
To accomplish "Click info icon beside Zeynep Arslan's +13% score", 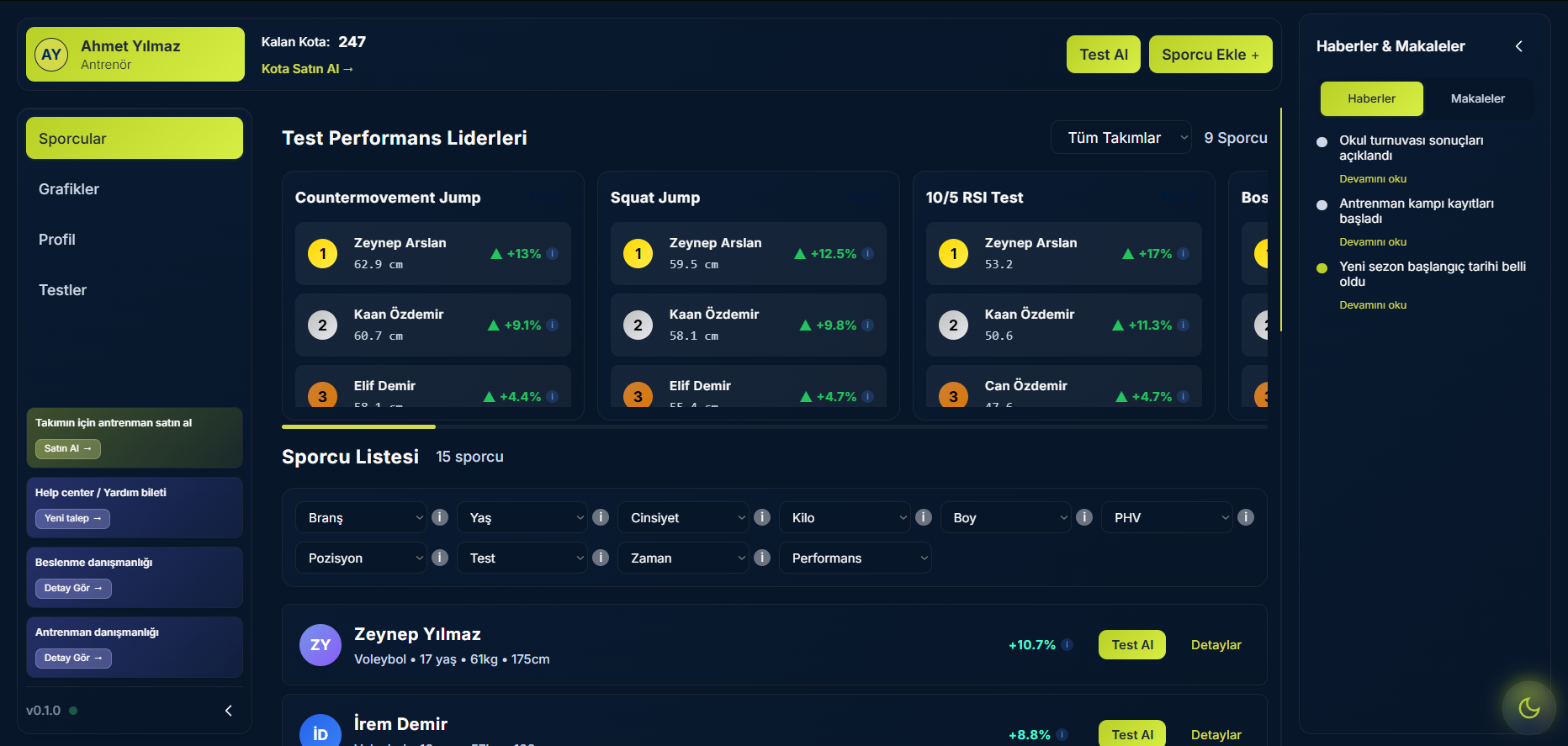I will coord(552,253).
